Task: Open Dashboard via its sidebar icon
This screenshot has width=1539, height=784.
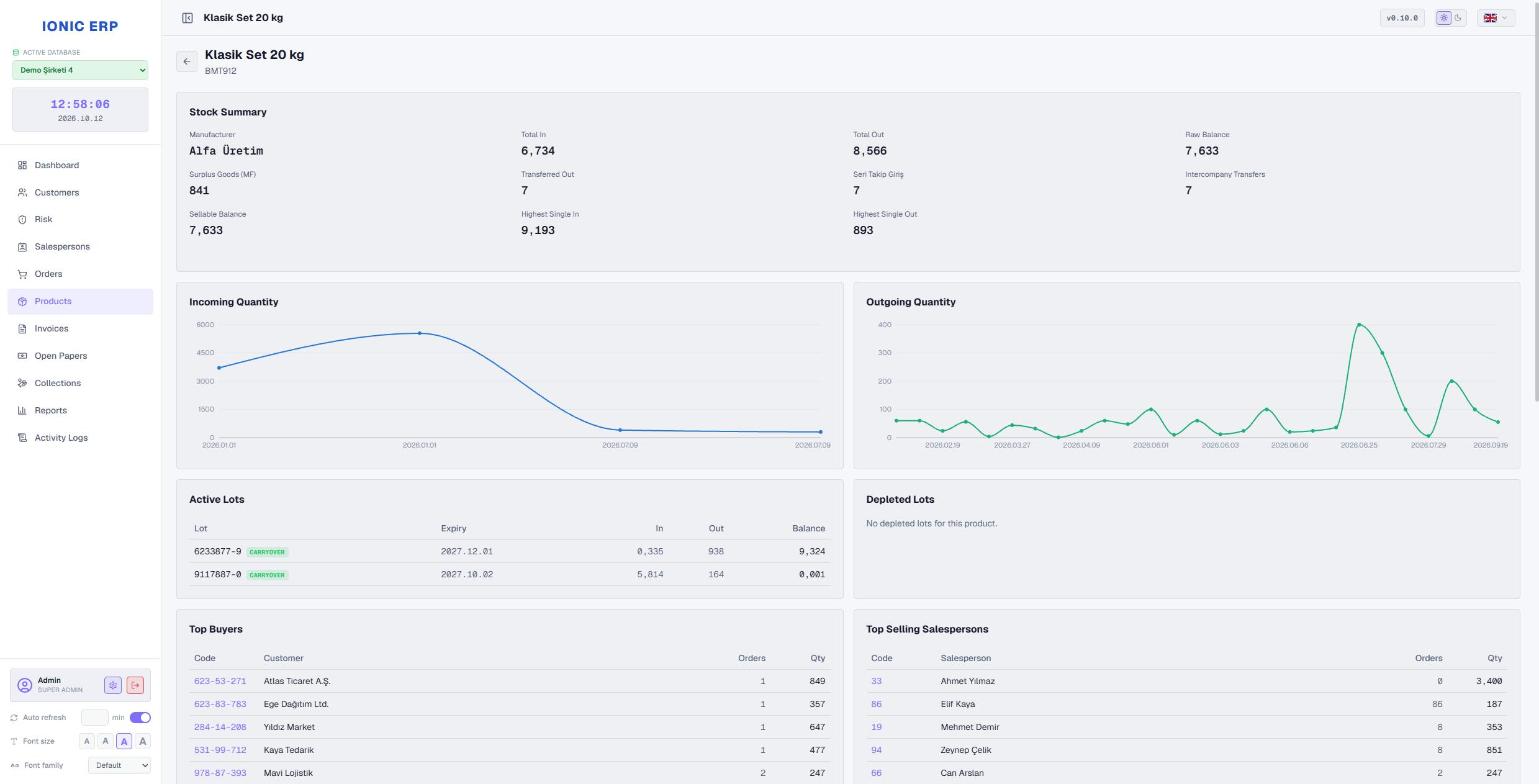Action: click(22, 165)
